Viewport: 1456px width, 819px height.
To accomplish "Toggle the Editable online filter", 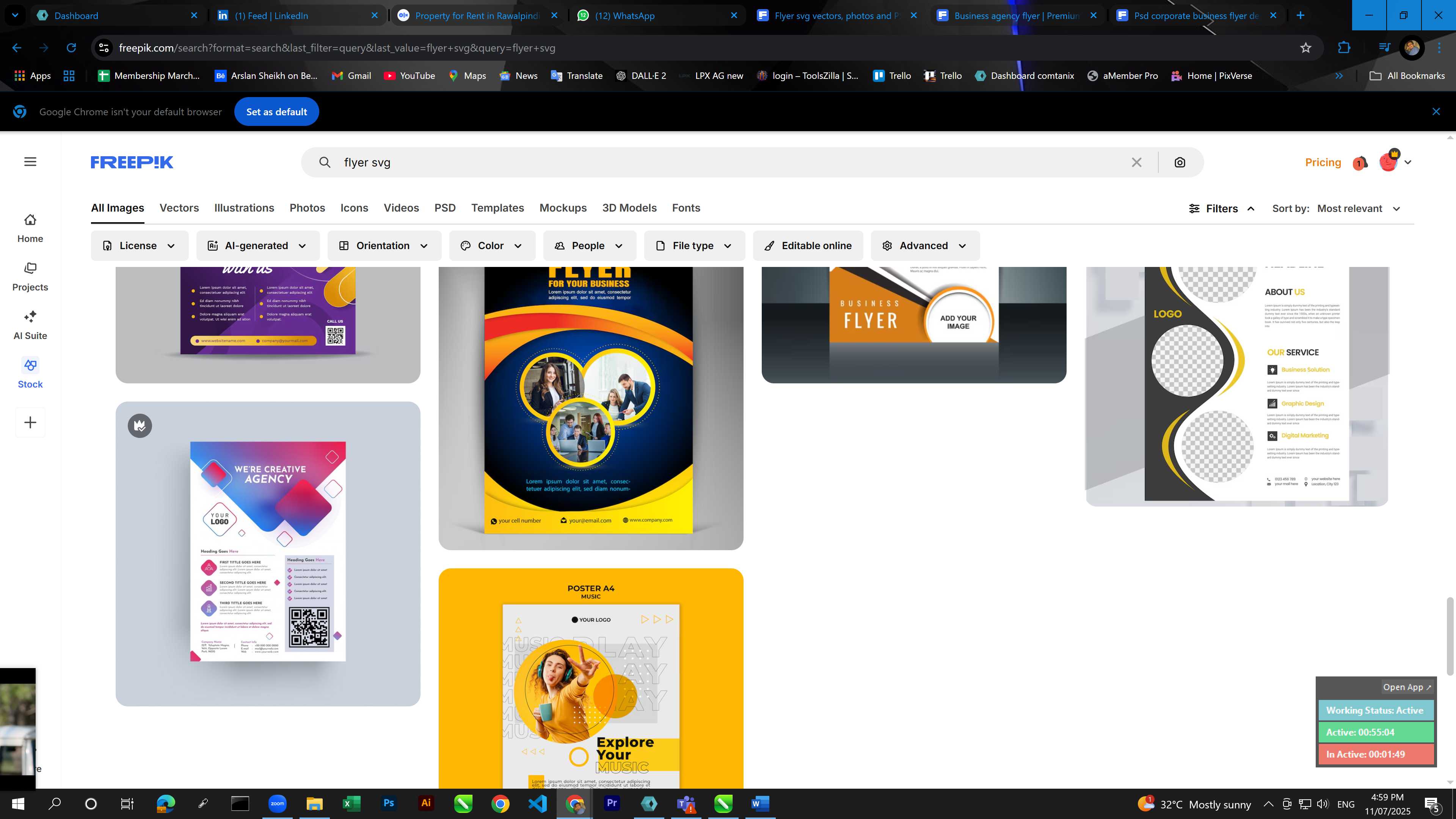I will 808,246.
